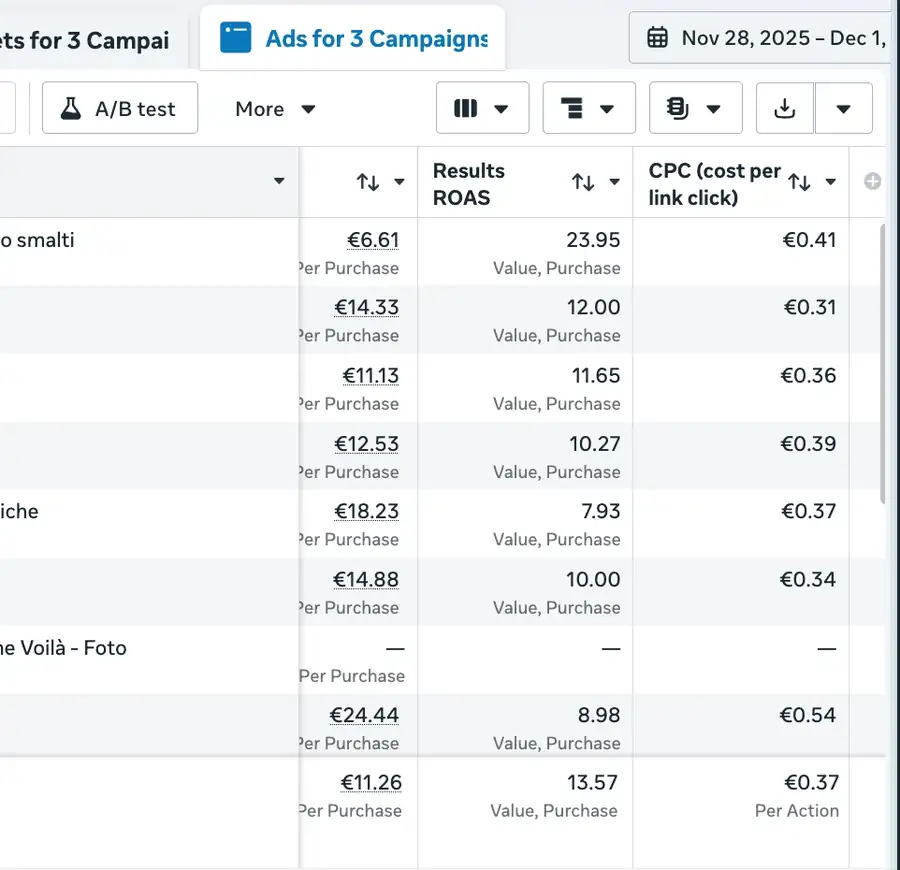Viewport: 900px width, 870px height.
Task: Open cost per result column options caret
Action: [x=399, y=182]
